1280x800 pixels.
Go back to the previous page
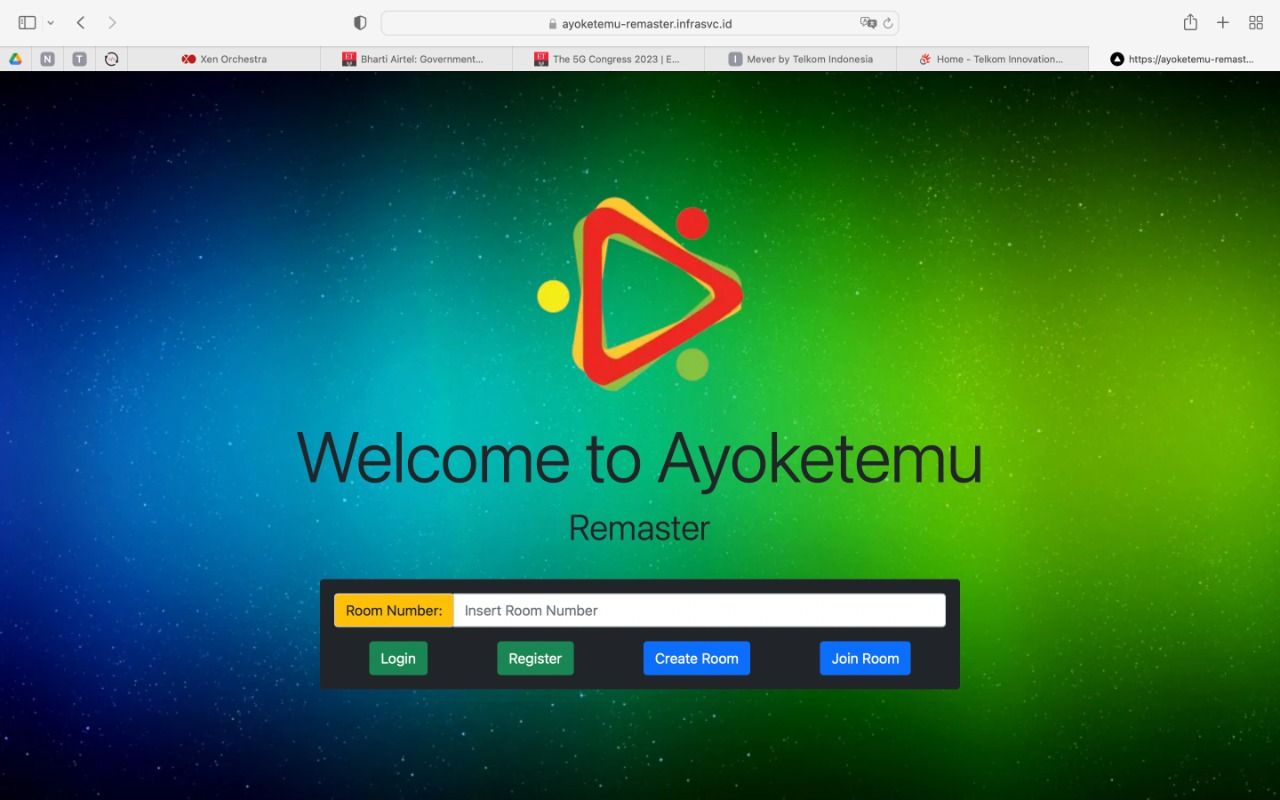[81, 22]
